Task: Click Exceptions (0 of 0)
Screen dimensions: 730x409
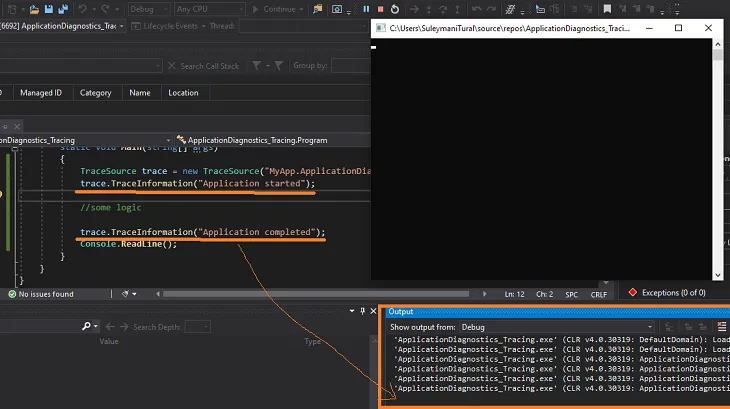Action: pos(673,293)
